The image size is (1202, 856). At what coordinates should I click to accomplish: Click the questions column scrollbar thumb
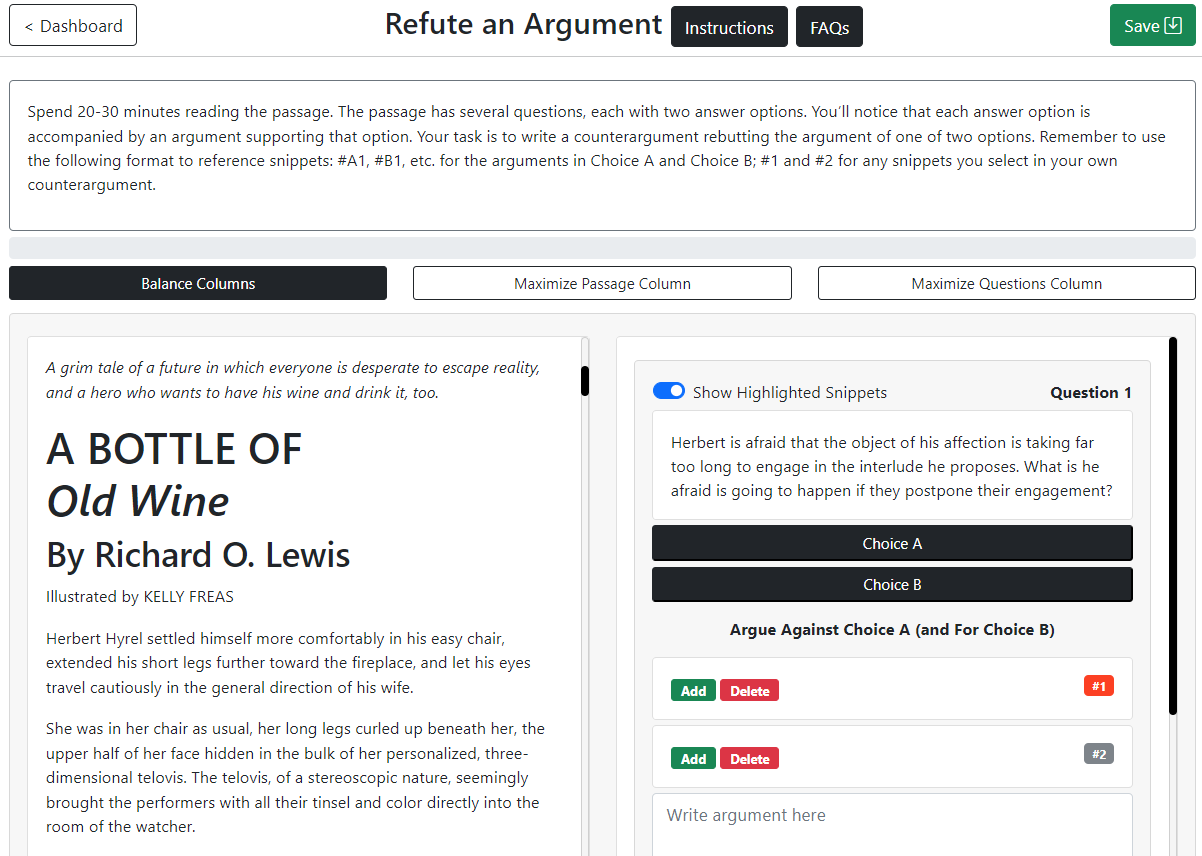coord(1173,526)
